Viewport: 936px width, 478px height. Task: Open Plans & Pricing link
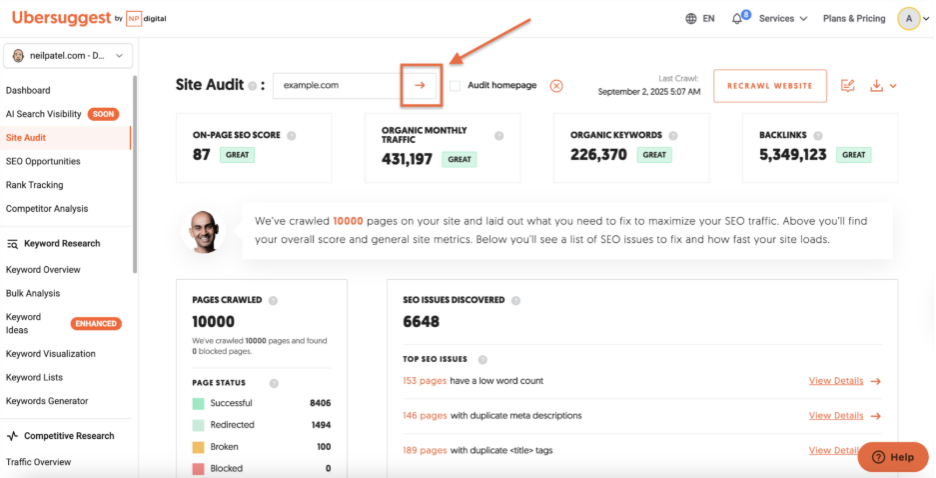(854, 18)
